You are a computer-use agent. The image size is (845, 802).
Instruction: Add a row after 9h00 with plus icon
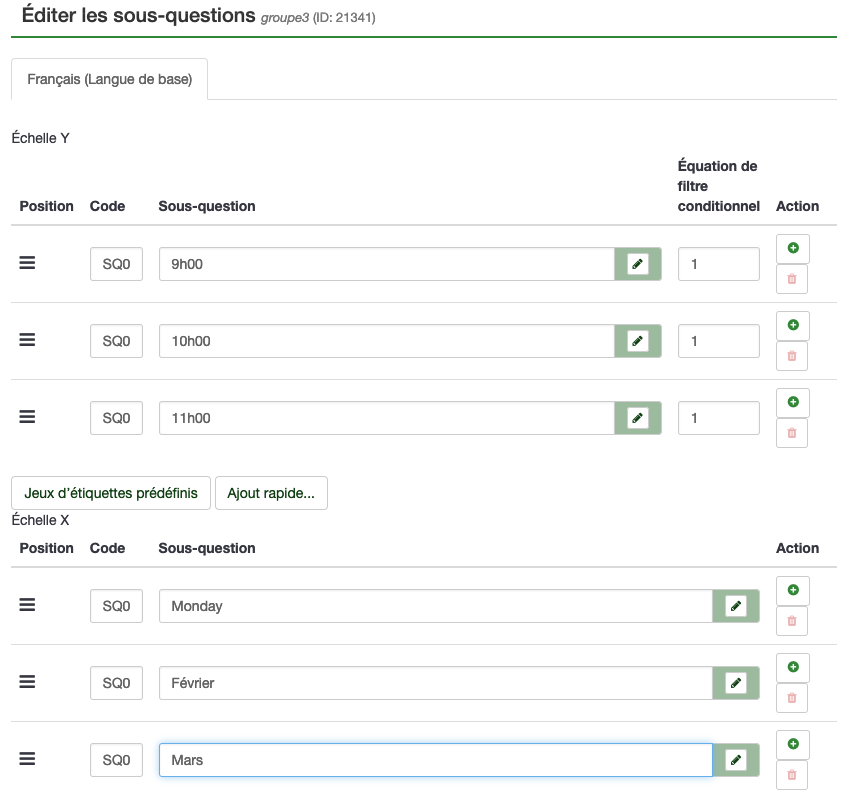pos(792,248)
